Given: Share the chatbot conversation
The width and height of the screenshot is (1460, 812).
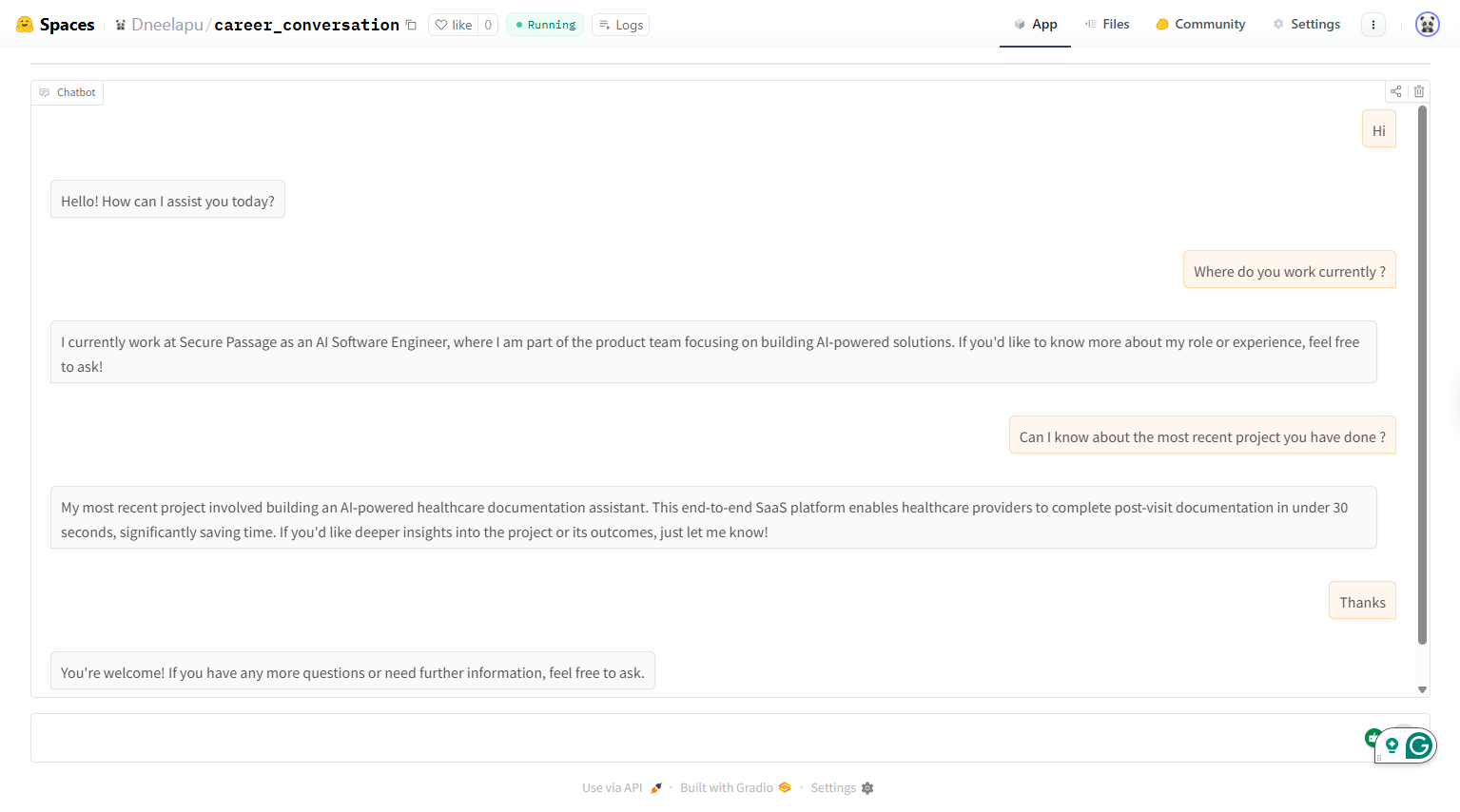Looking at the screenshot, I should (1395, 92).
